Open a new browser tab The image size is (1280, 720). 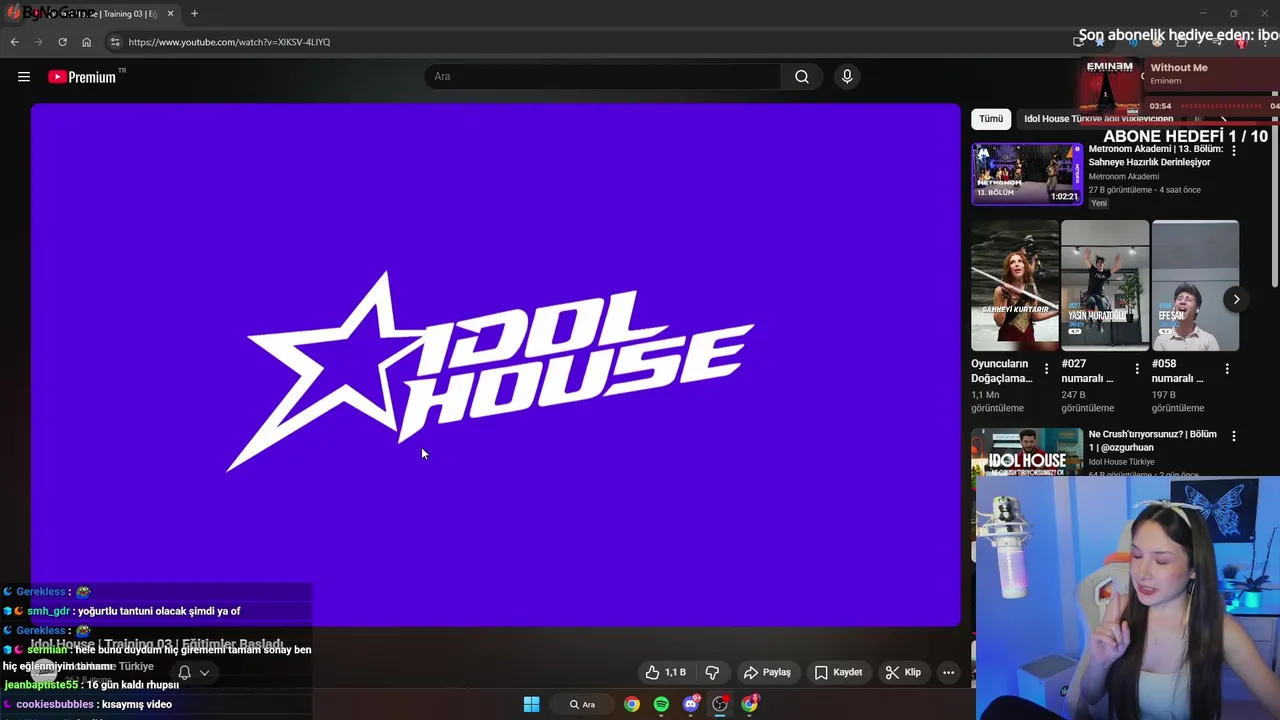pyautogui.click(x=194, y=14)
